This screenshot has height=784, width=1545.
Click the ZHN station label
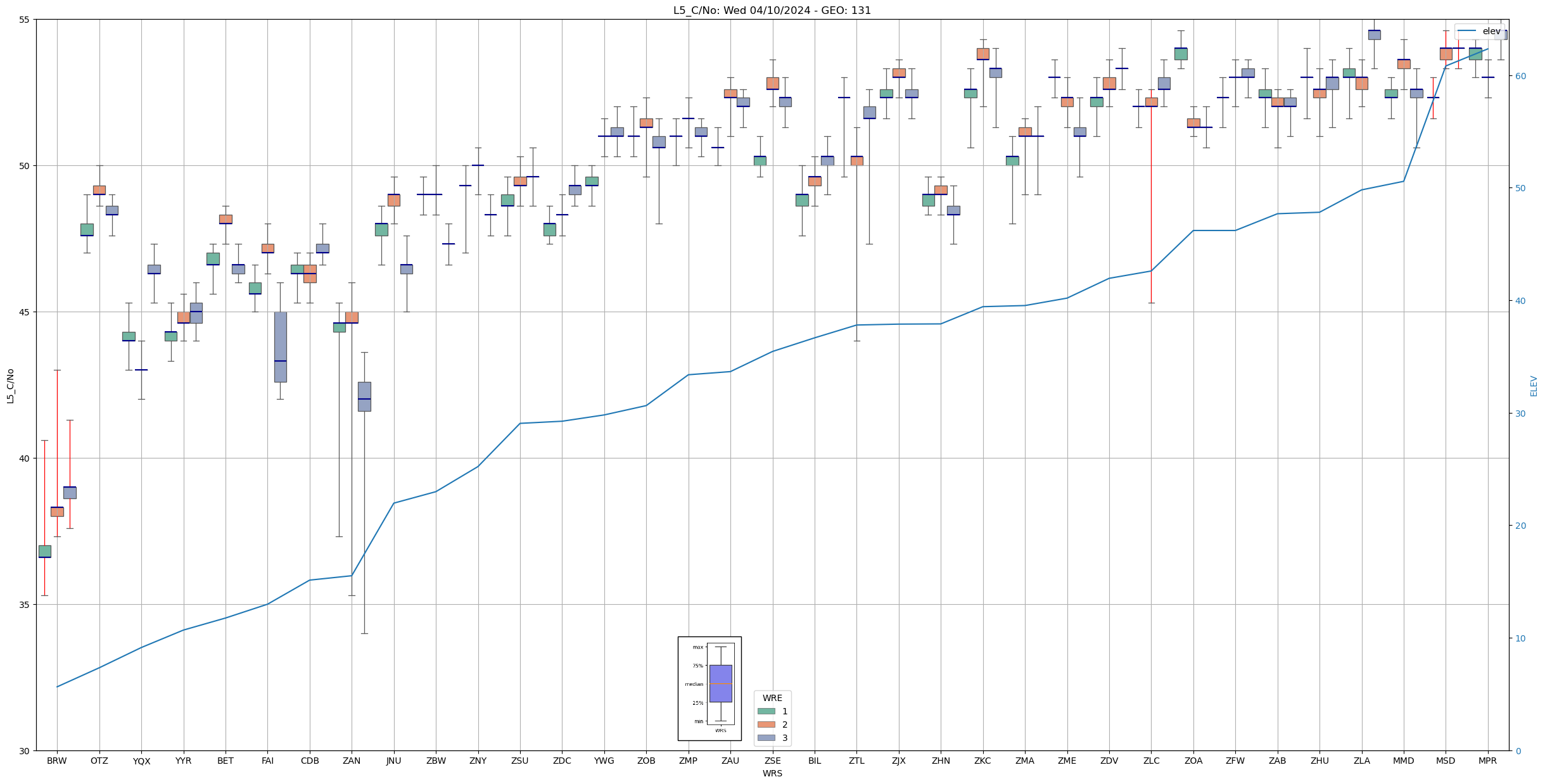941,761
